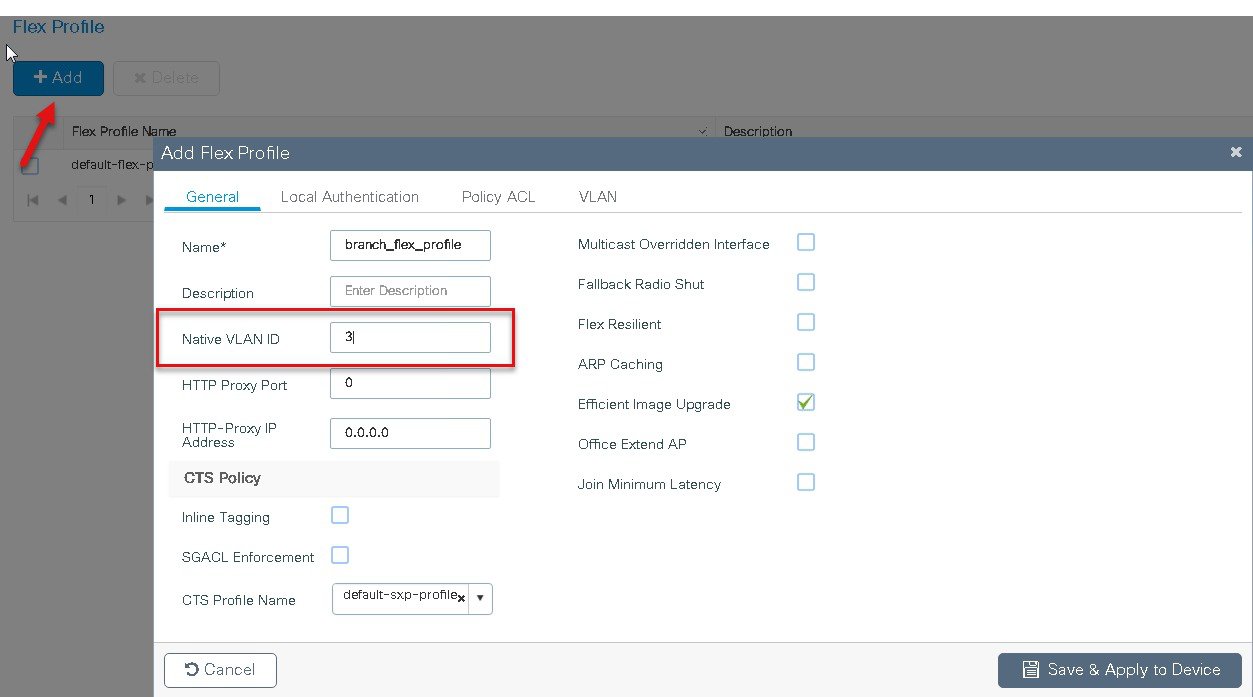The image size is (1253, 697).
Task: Uncheck Efficient Image Upgrade
Action: [x=806, y=402]
